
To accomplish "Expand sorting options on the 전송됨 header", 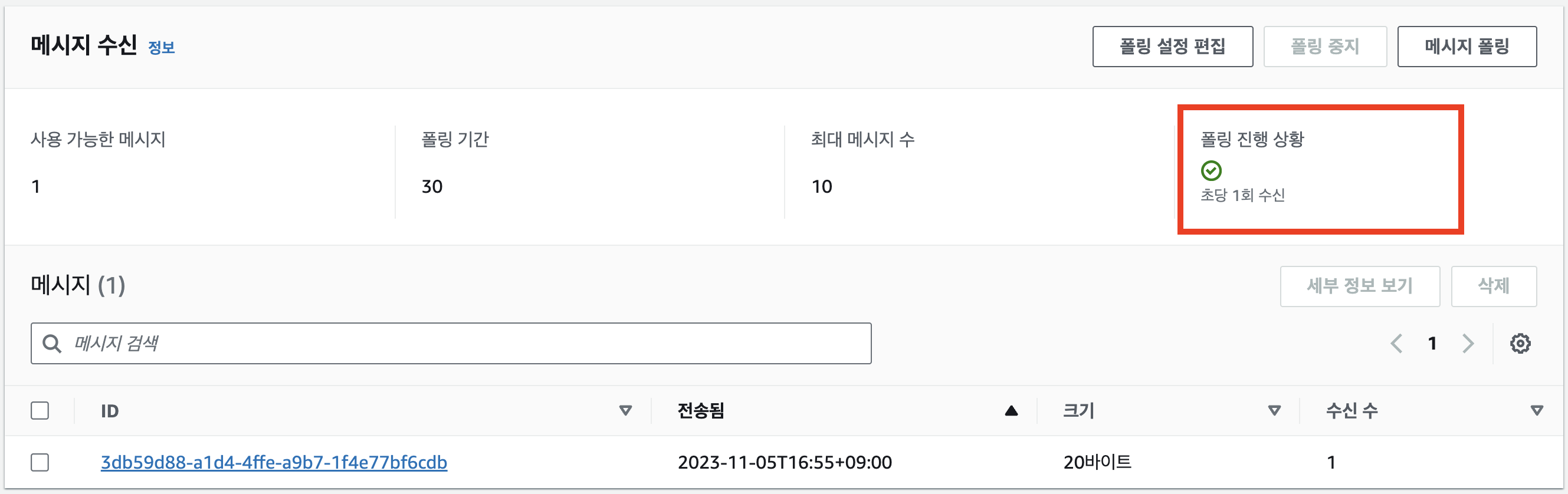I will [1011, 410].
